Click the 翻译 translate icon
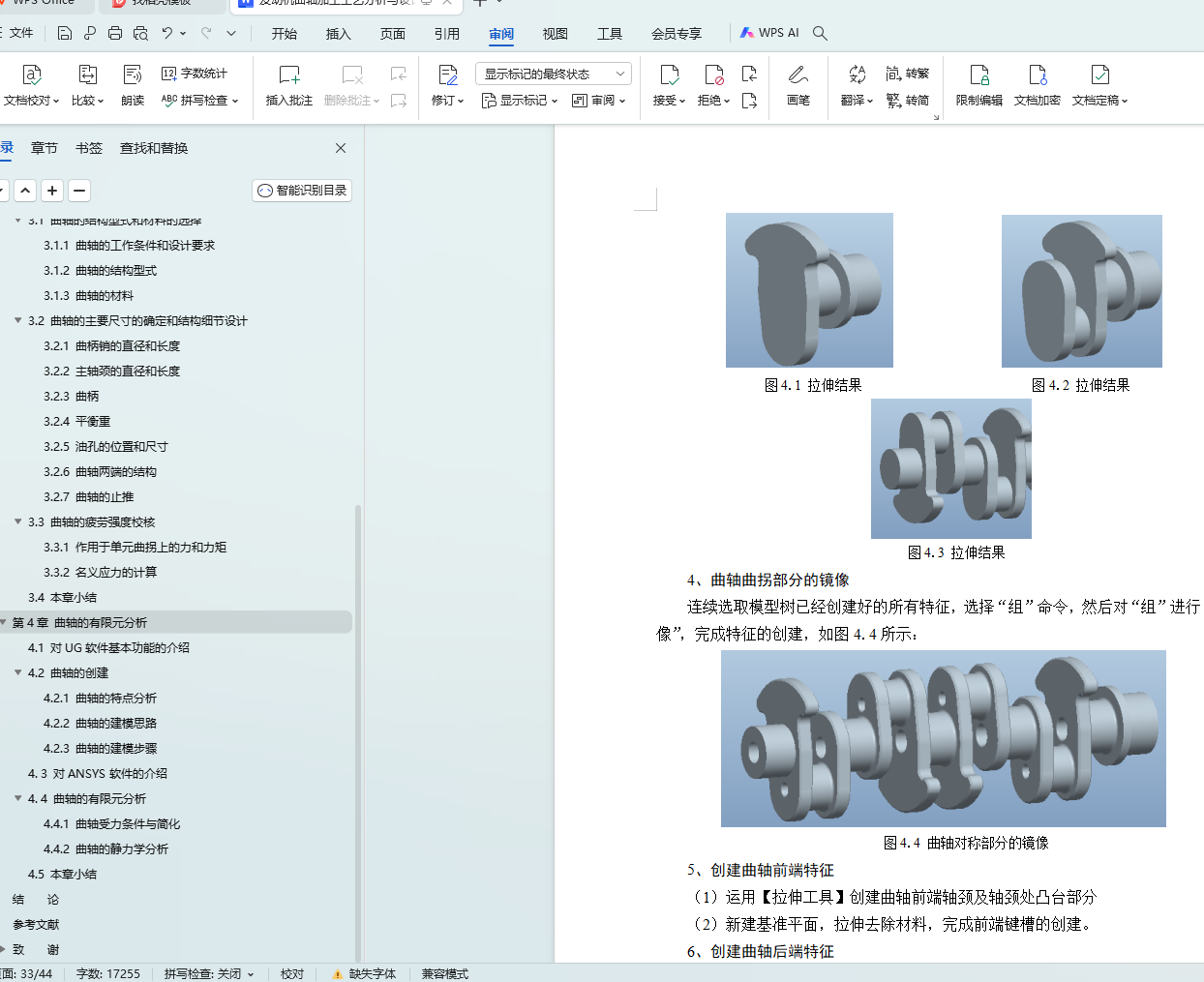This screenshot has width=1204, height=982. click(858, 74)
